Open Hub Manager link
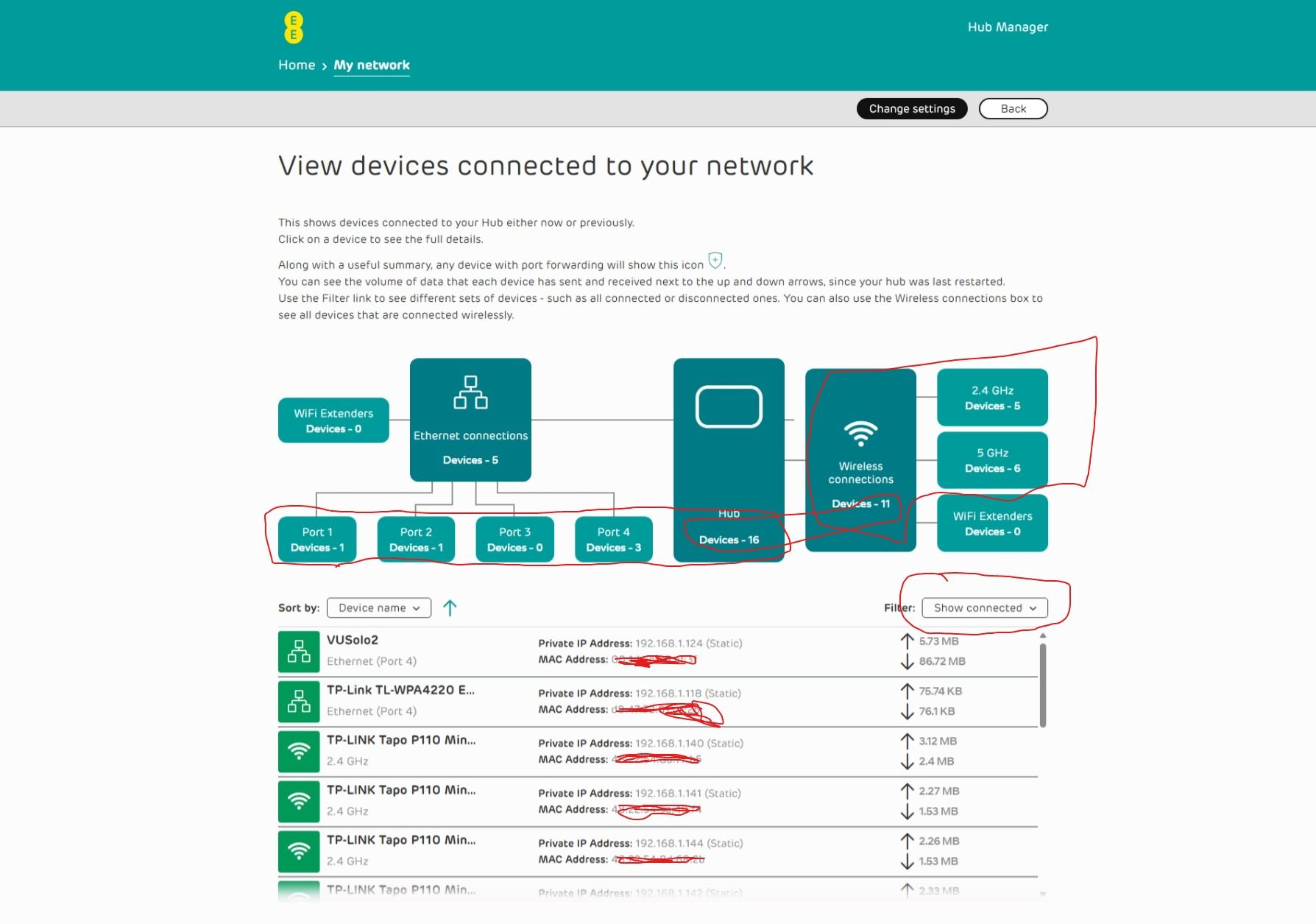The height and width of the screenshot is (924, 1316). (1008, 27)
